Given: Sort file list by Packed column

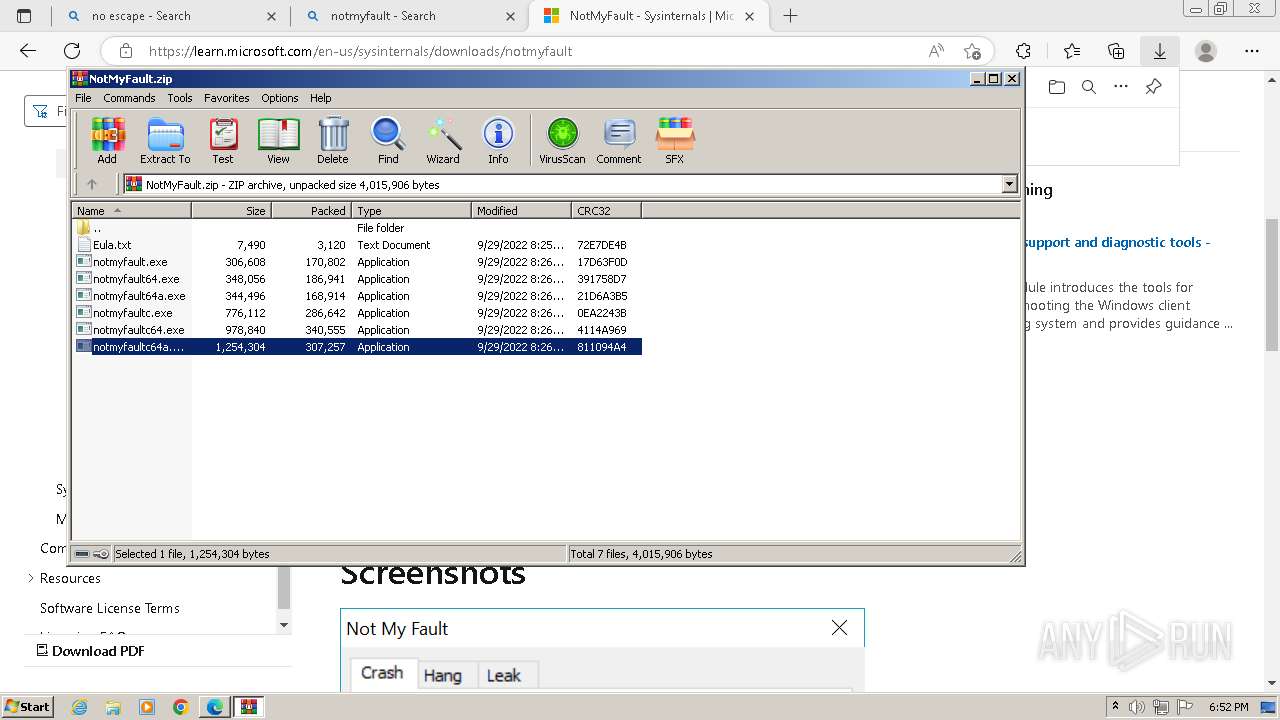Looking at the screenshot, I should (311, 210).
